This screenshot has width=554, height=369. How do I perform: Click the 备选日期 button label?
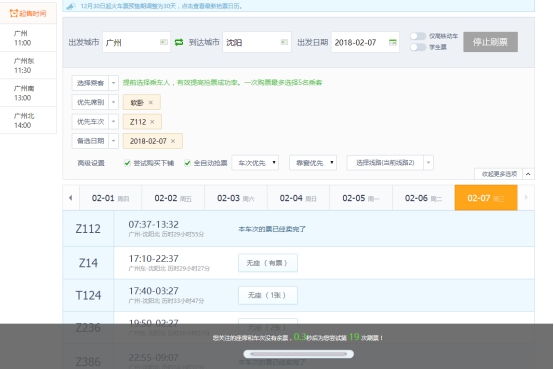[90, 141]
